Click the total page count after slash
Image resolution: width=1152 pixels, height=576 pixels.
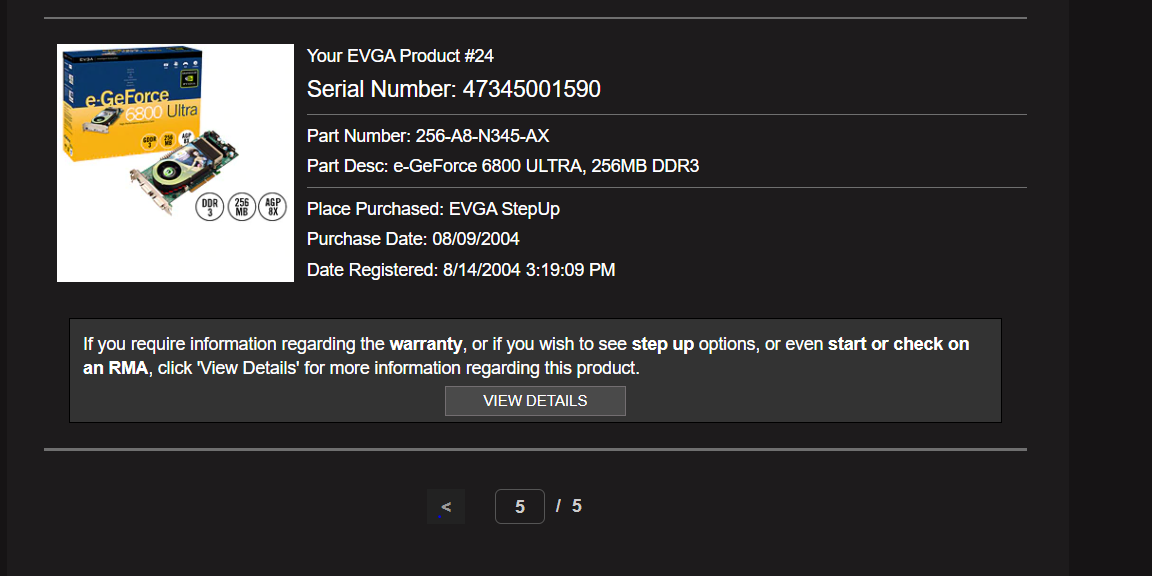(577, 506)
